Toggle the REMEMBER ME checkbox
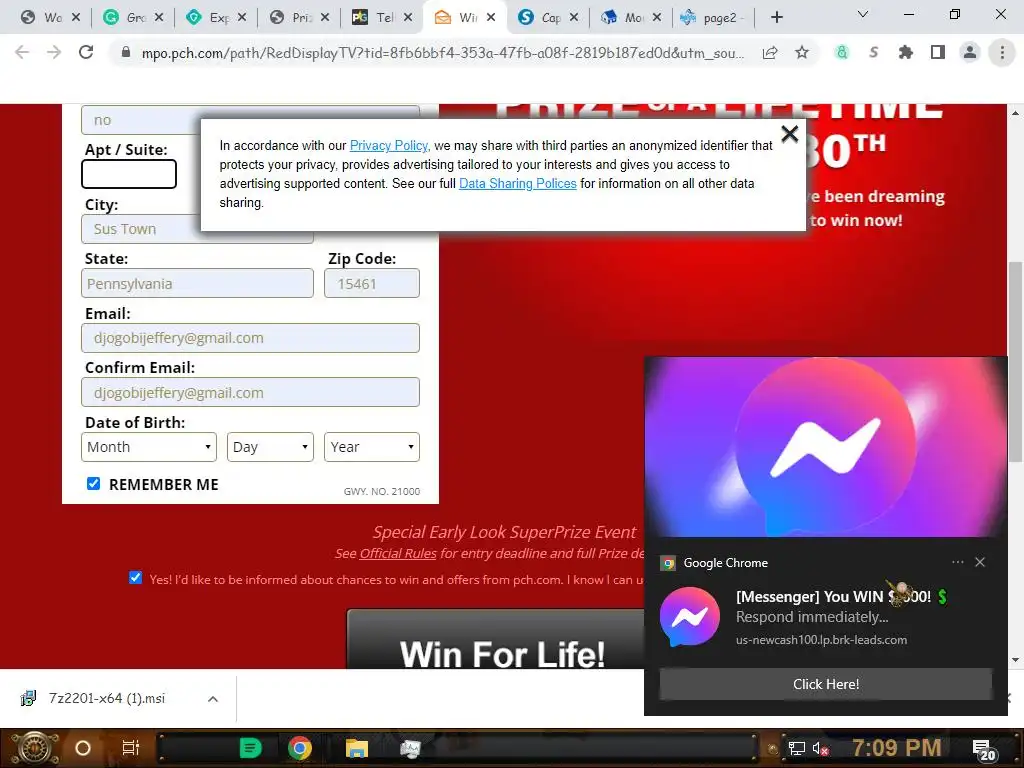Viewport: 1024px width, 768px height. [x=93, y=483]
